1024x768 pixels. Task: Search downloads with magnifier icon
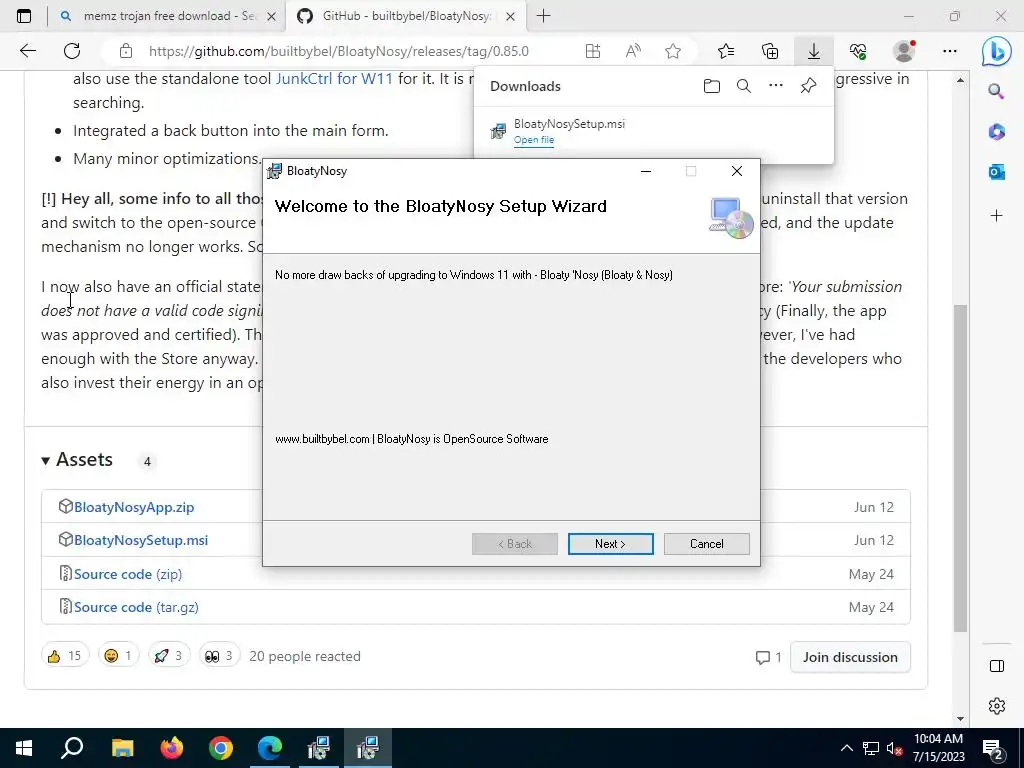744,86
